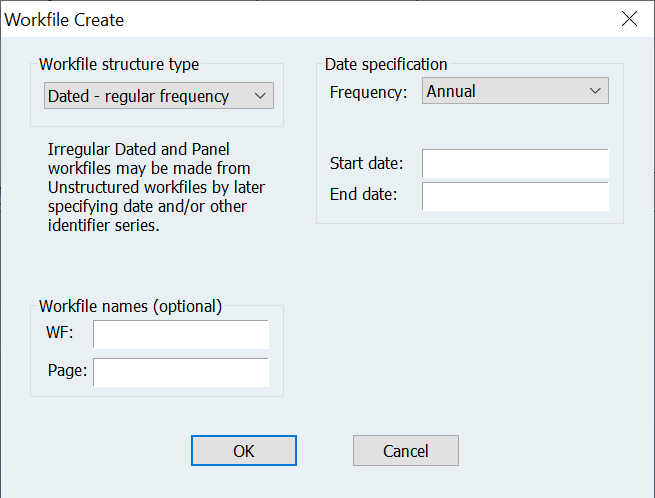The image size is (655, 498).
Task: Click the arrow beside 'Dated - regular frequency'
Action: (x=260, y=96)
